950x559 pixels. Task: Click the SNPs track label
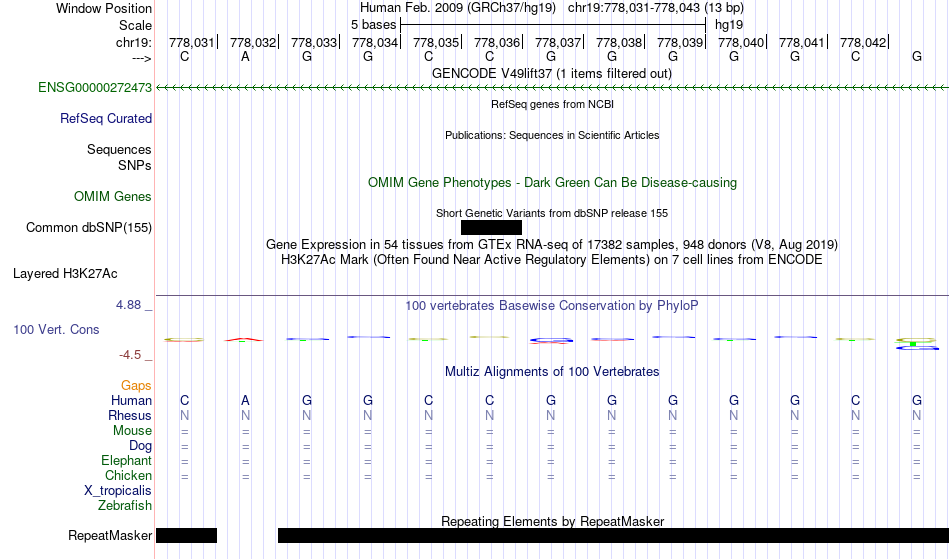pos(135,165)
